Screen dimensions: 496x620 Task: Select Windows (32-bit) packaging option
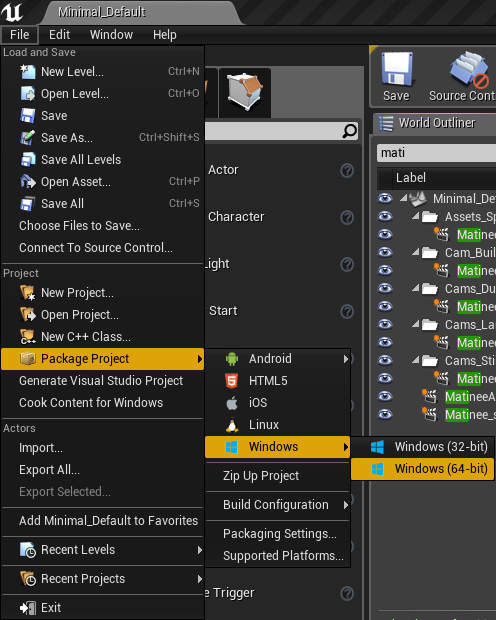click(422, 447)
